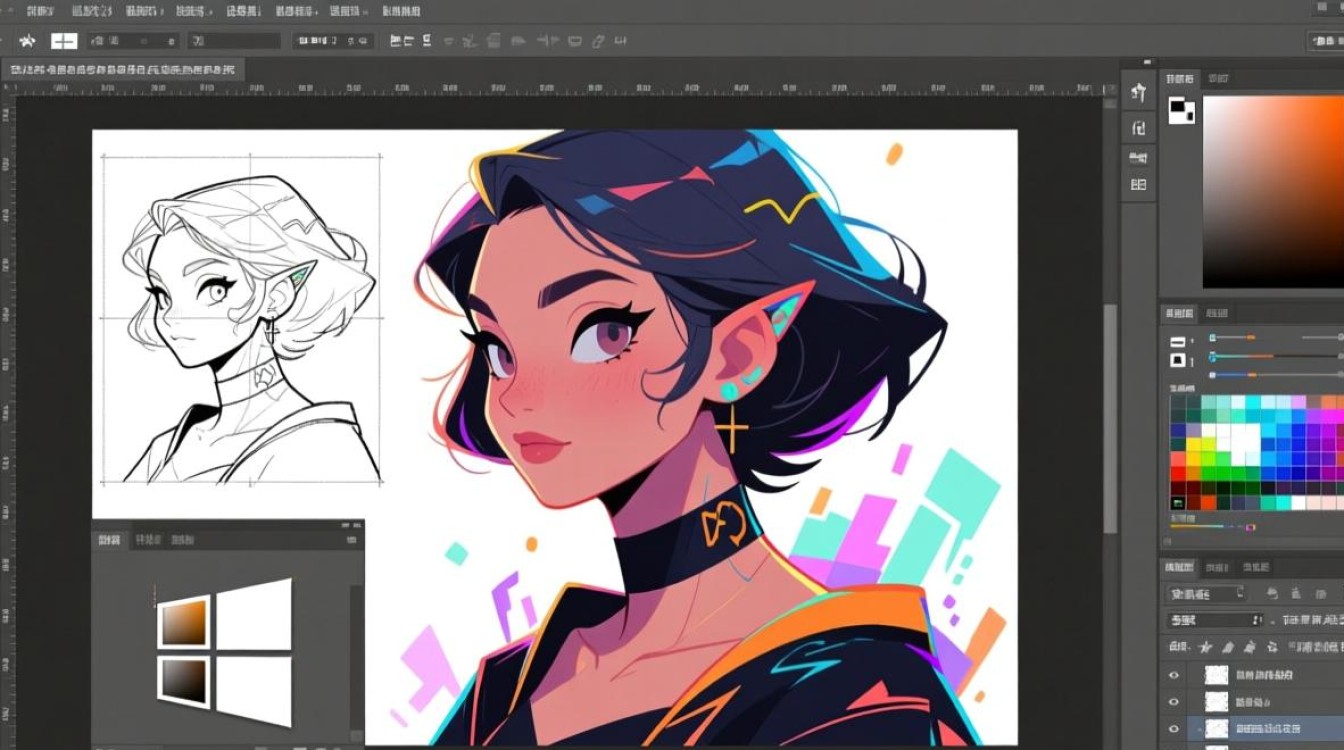
Task: Click the second icon in the collapsed panel strip
Action: pos(1138,127)
